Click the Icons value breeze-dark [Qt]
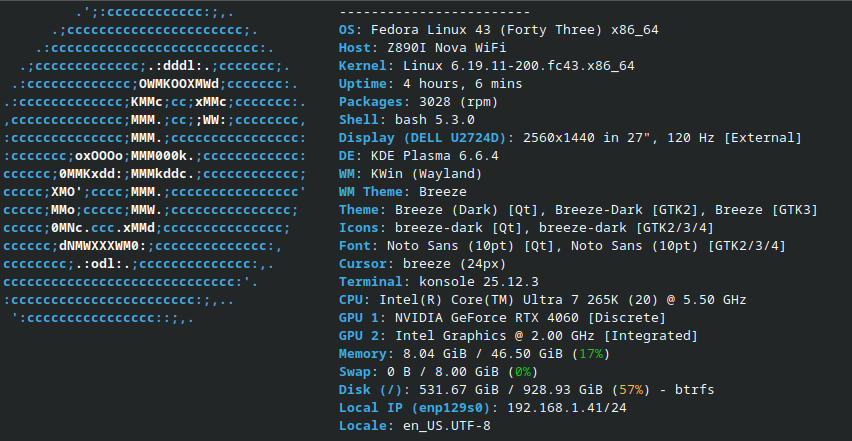Image resolution: width=852 pixels, height=441 pixels. [x=462, y=228]
